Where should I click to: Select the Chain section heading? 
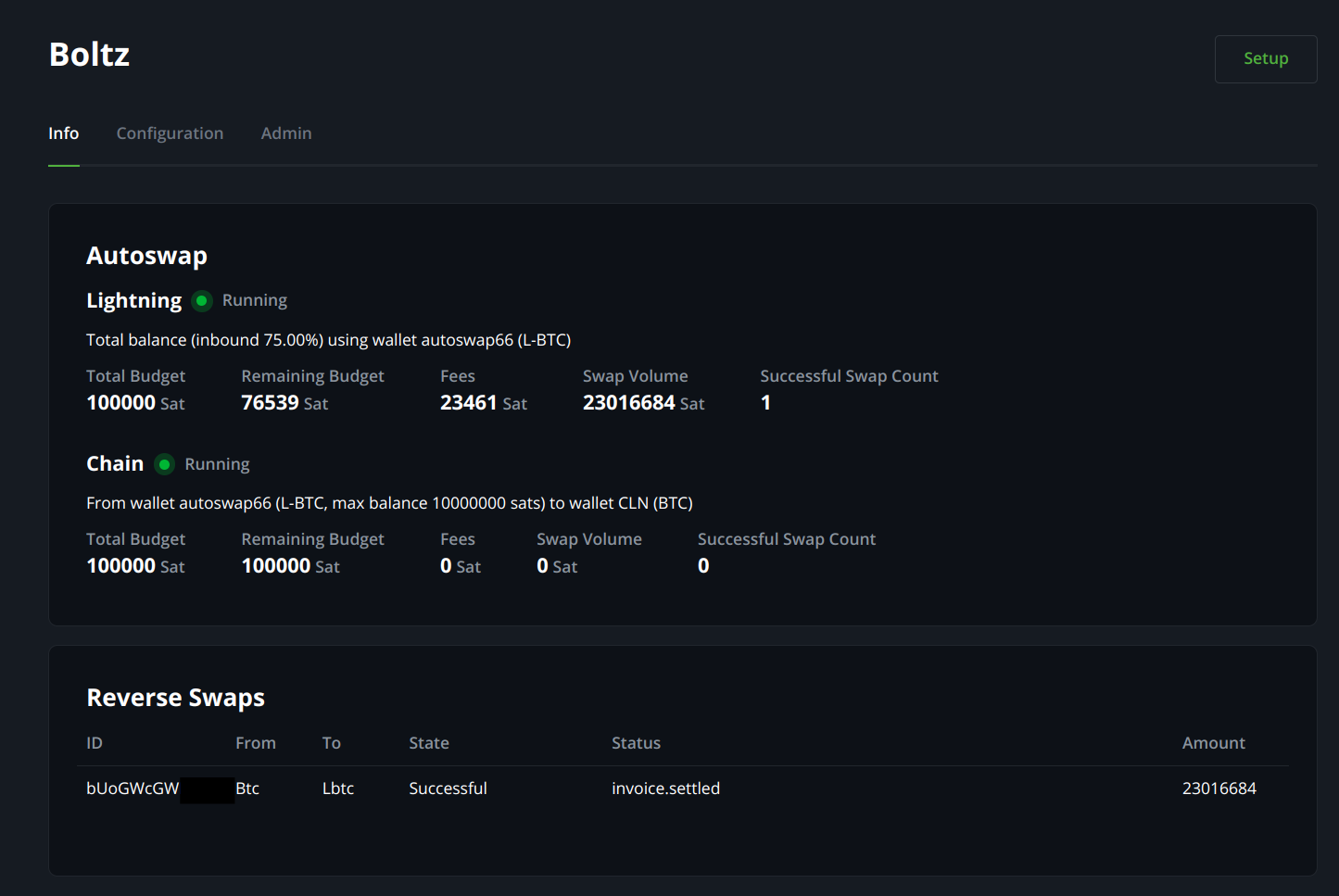(114, 463)
